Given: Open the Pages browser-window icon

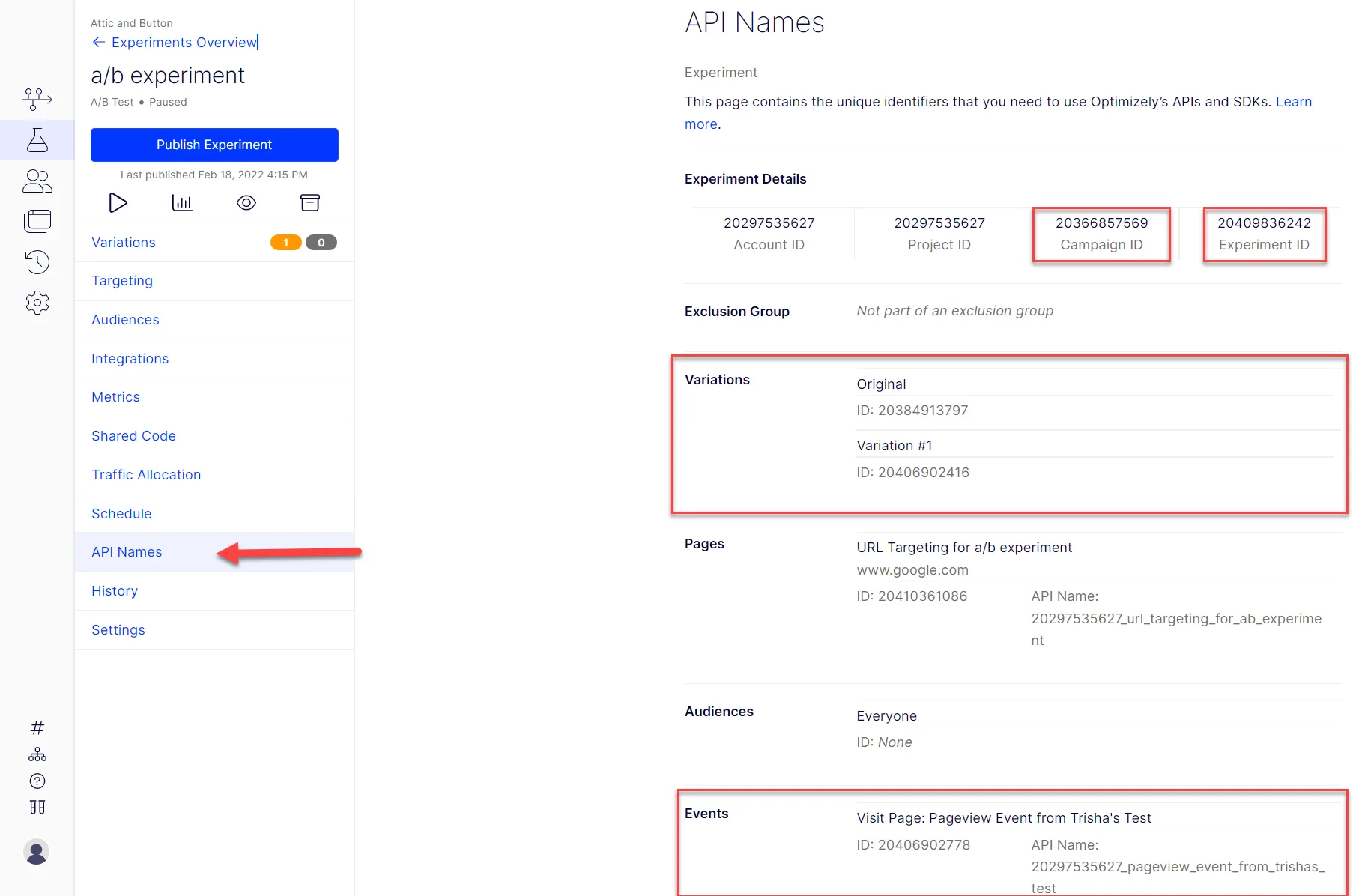Looking at the screenshot, I should 37,221.
